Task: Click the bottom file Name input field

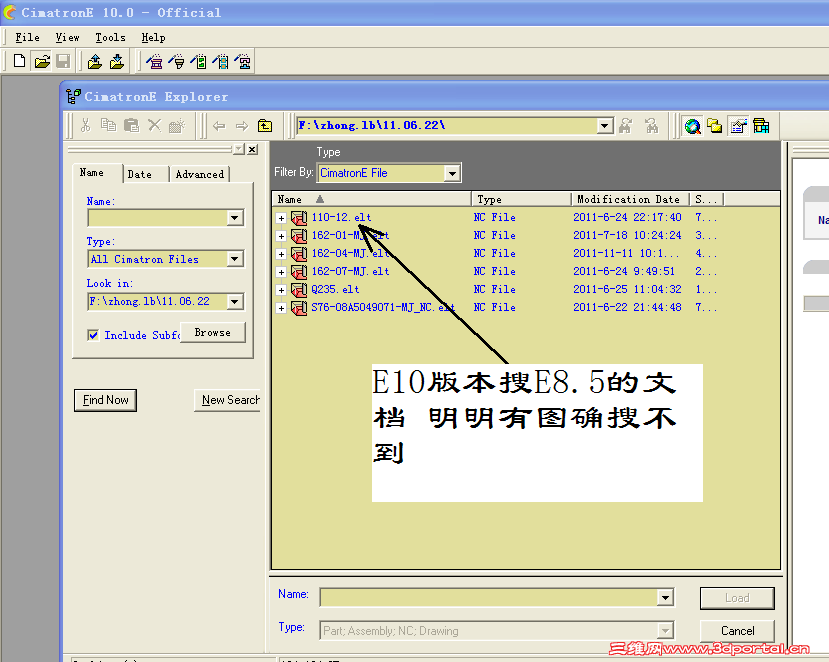Action: tap(490, 597)
